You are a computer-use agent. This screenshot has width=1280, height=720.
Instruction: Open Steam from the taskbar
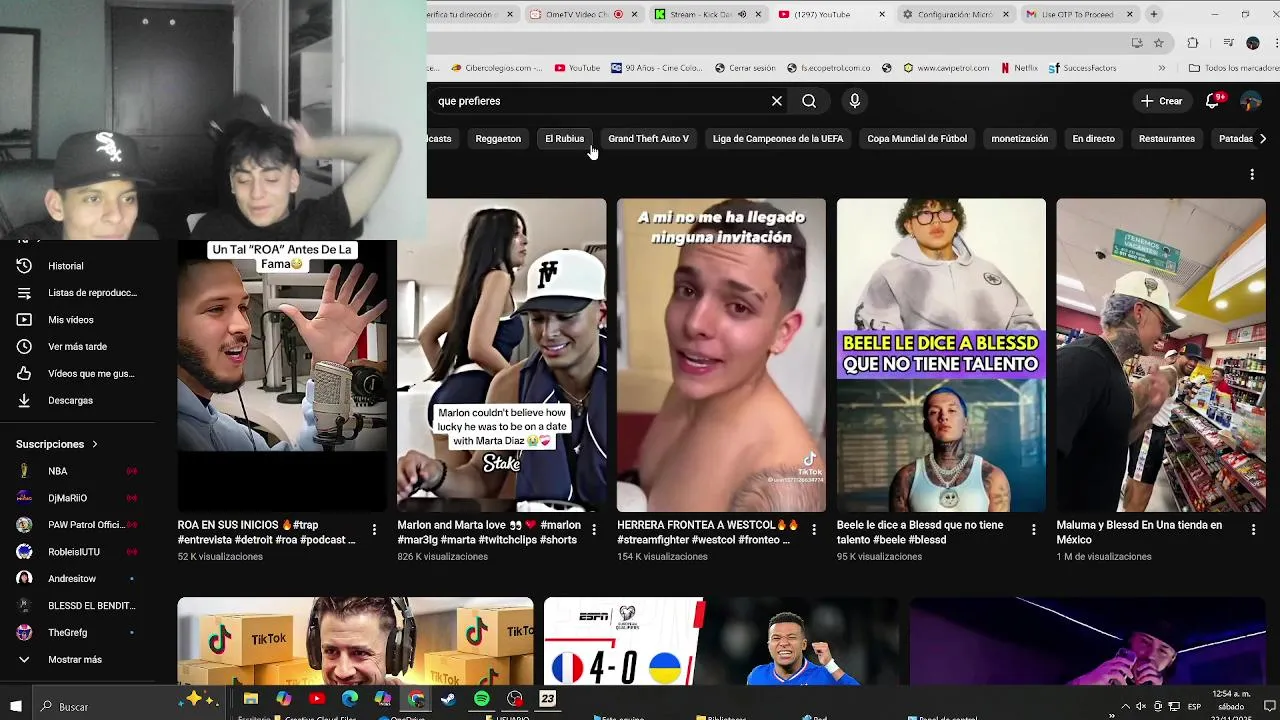[448, 699]
